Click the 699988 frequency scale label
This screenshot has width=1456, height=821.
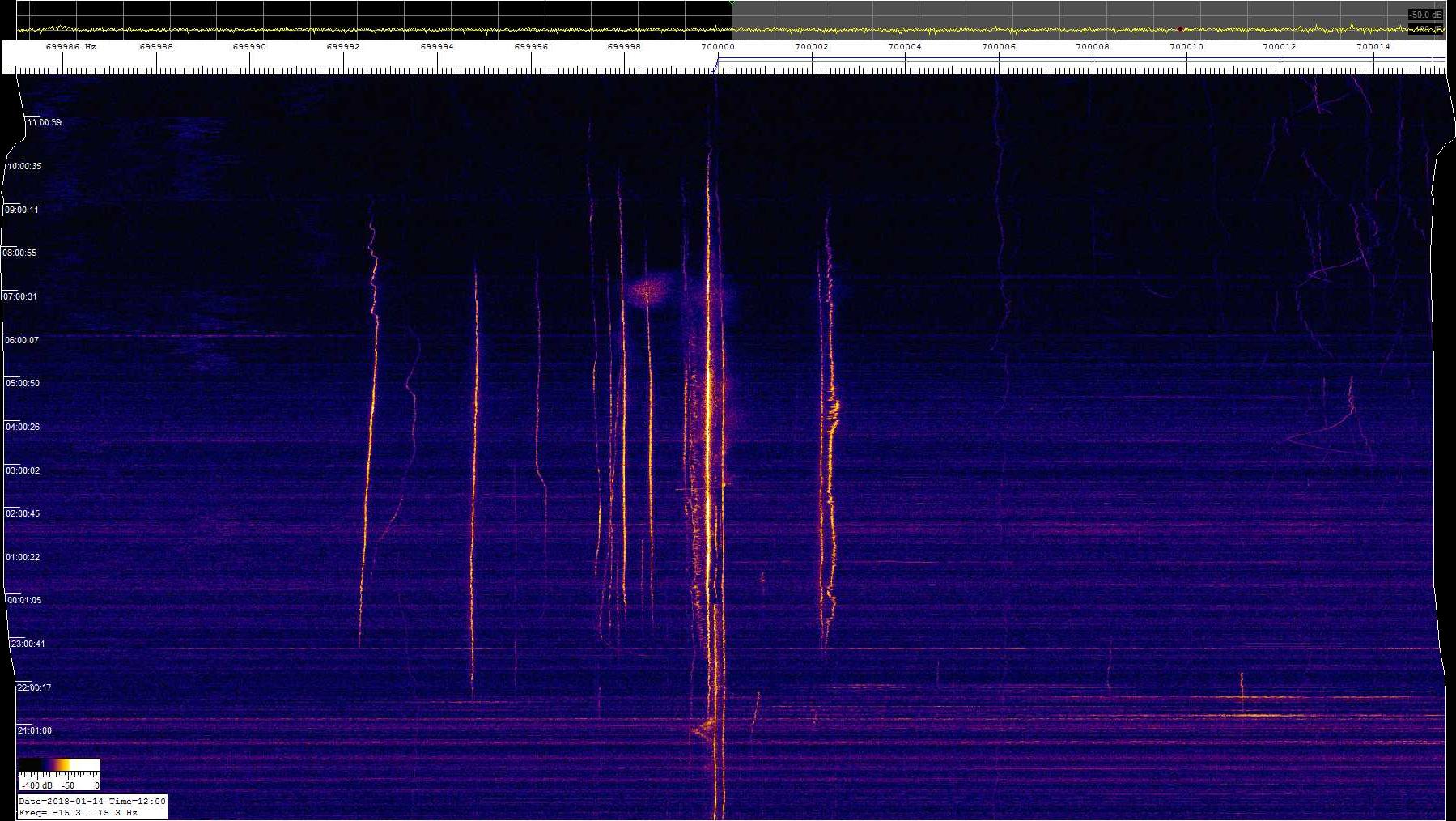(156, 47)
